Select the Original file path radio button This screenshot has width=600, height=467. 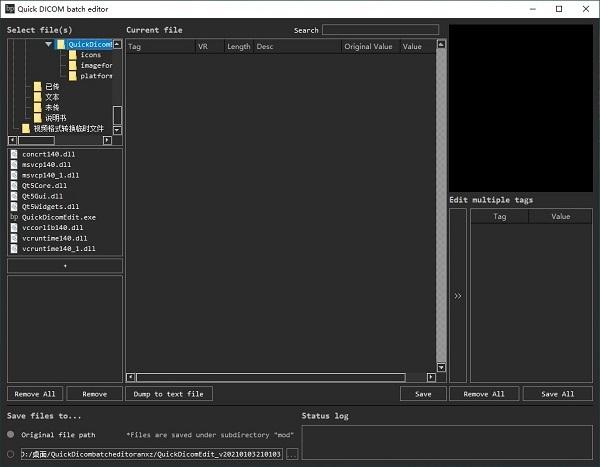(x=11, y=435)
